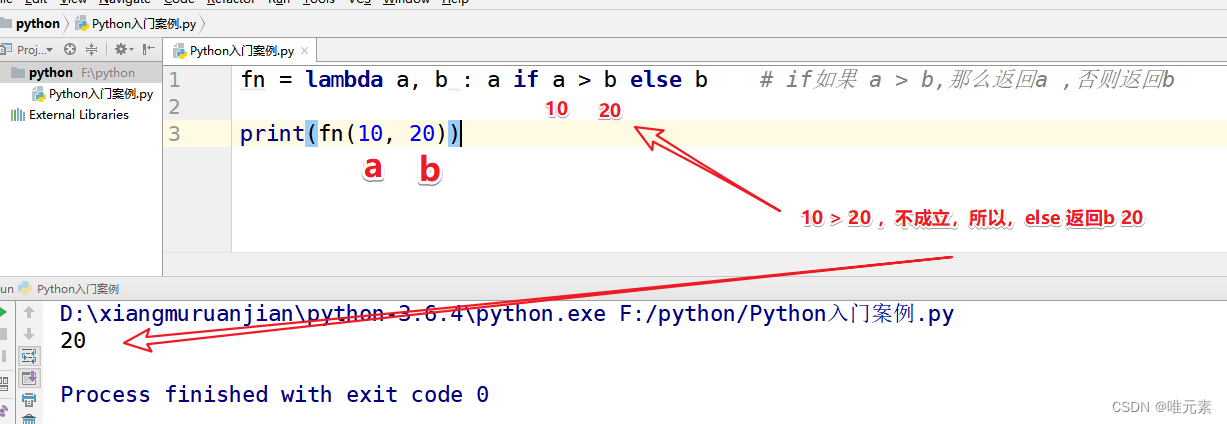Image resolution: width=1227 pixels, height=424 pixels.
Task: Click 'Process finished with exit code 0' text
Action: (274, 394)
